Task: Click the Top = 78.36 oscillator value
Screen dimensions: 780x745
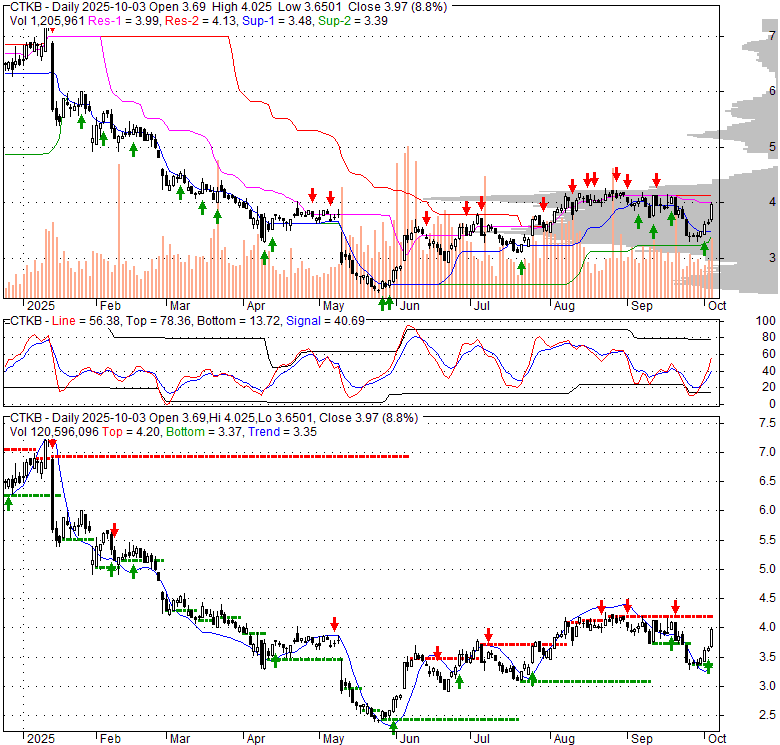Action: coord(158,321)
